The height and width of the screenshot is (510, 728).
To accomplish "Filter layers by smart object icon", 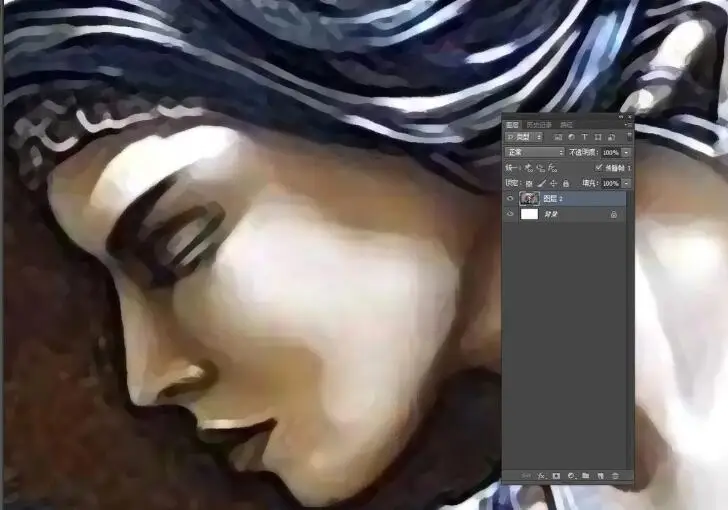I will (611, 137).
